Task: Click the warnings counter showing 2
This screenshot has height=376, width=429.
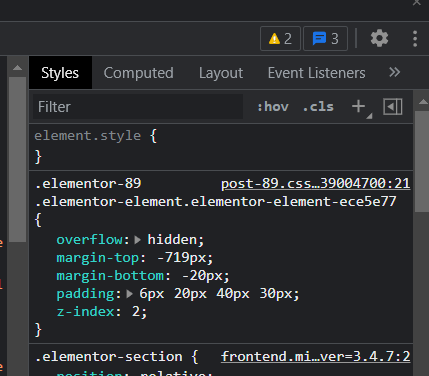Action: [x=280, y=39]
